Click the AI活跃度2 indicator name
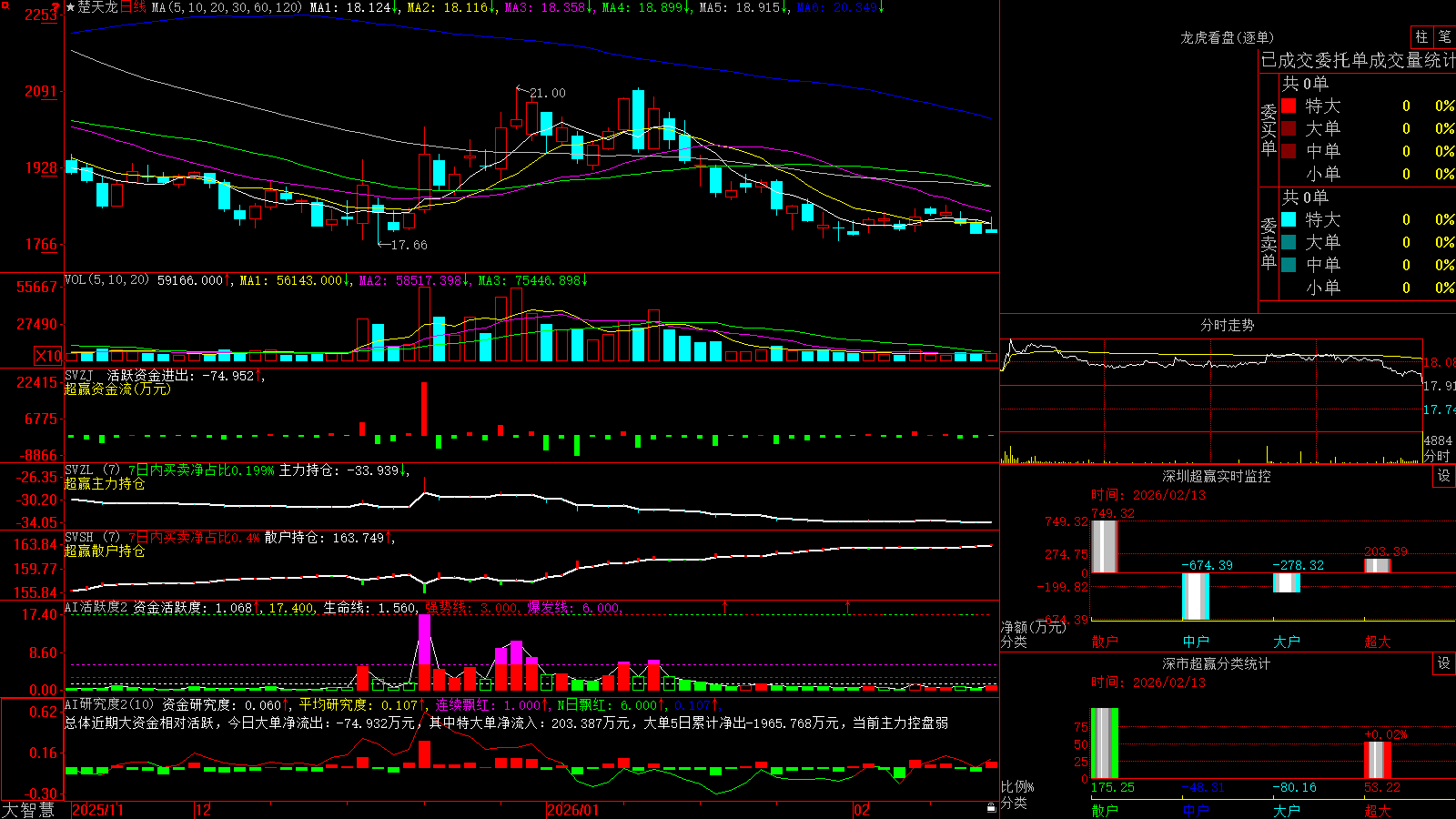1456x819 pixels. click(x=96, y=608)
